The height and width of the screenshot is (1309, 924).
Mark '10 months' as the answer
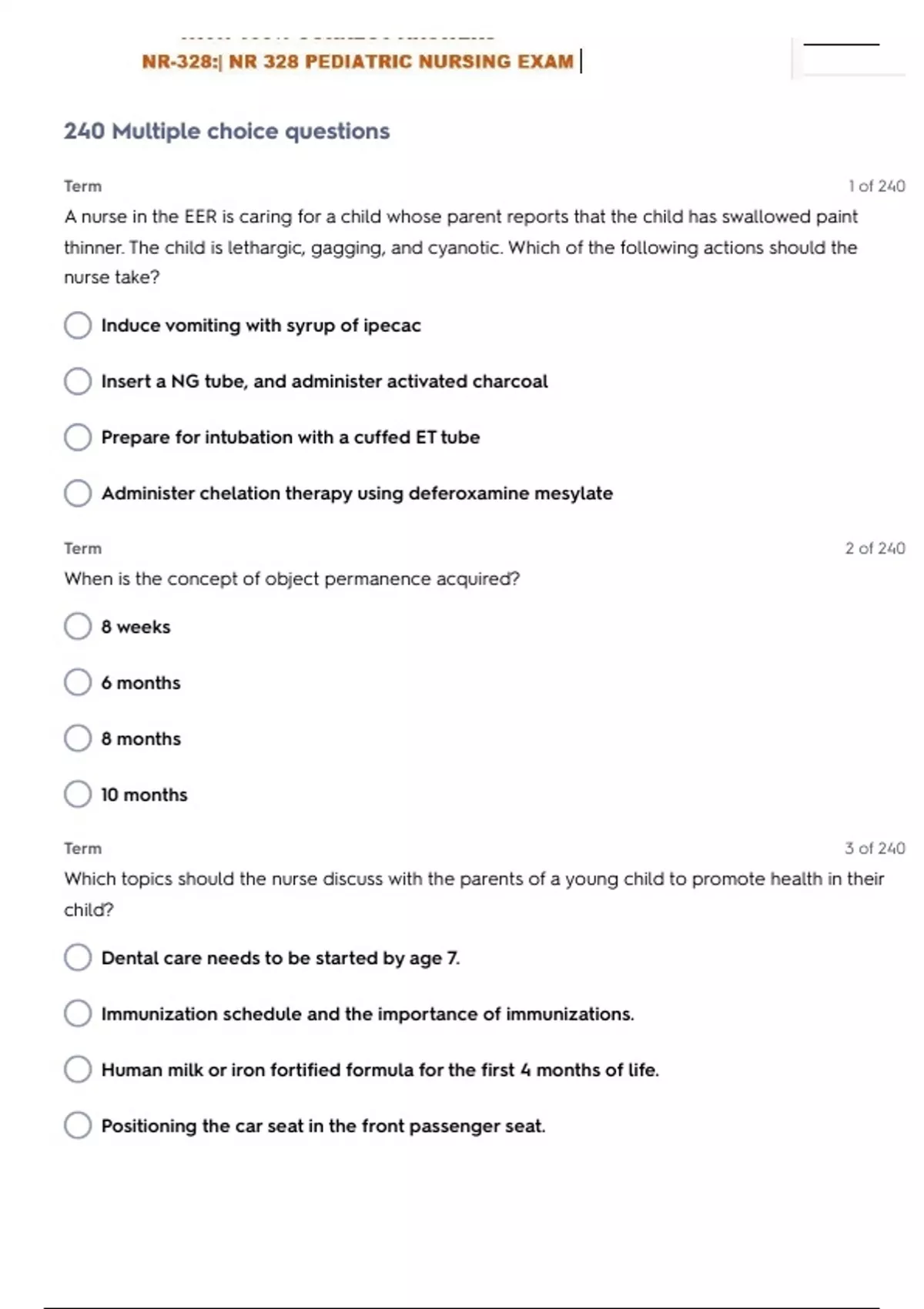[78, 795]
